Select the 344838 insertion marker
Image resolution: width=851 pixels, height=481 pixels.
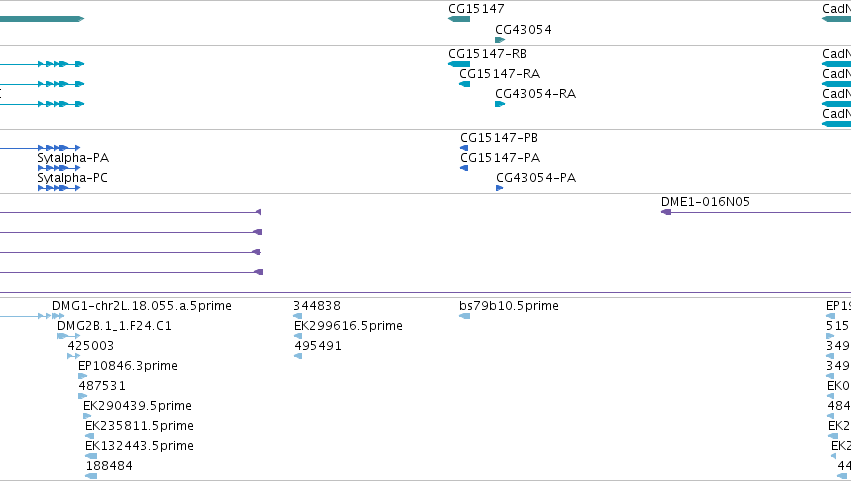click(x=297, y=316)
